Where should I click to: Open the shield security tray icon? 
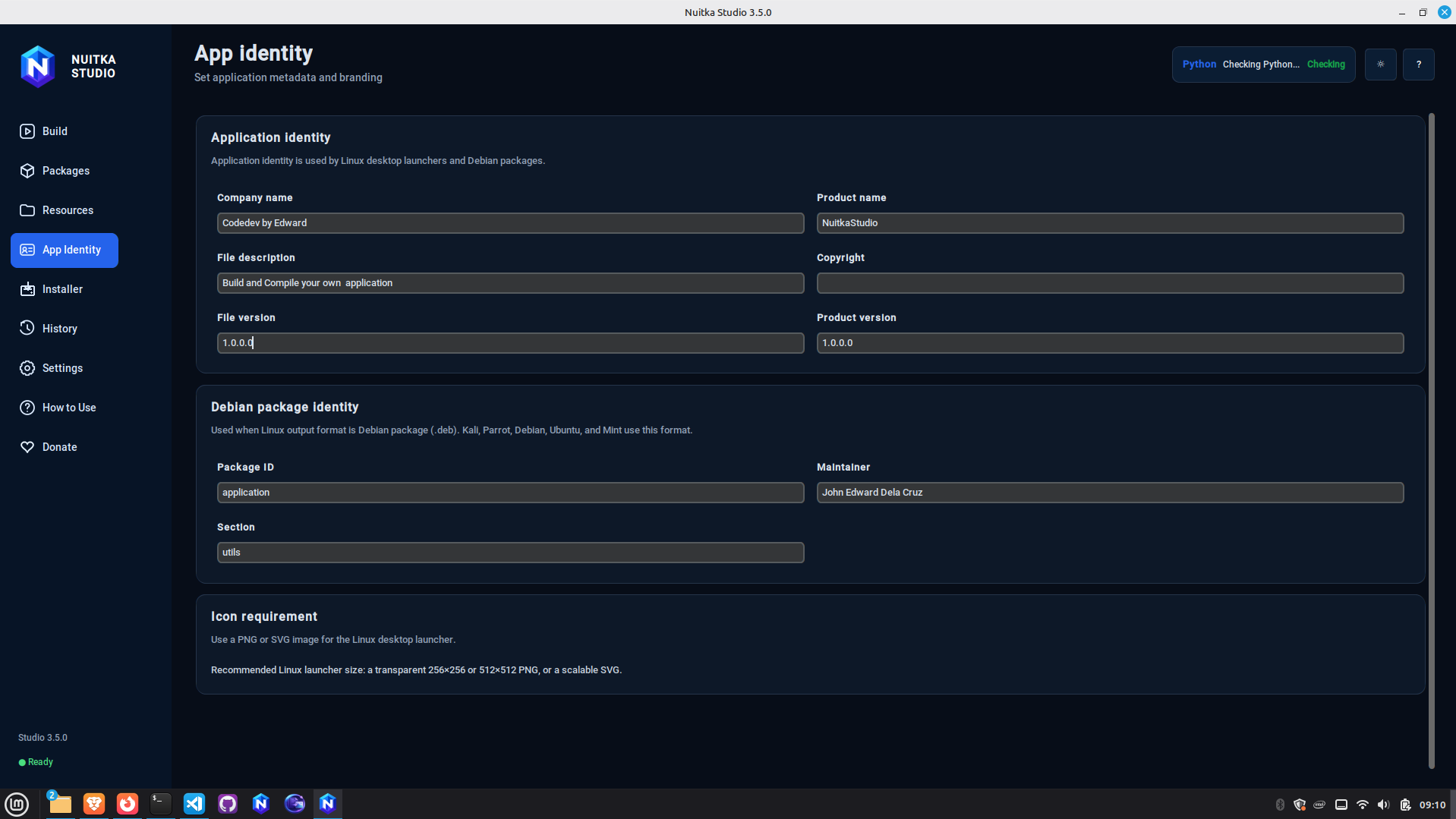coord(1300,805)
